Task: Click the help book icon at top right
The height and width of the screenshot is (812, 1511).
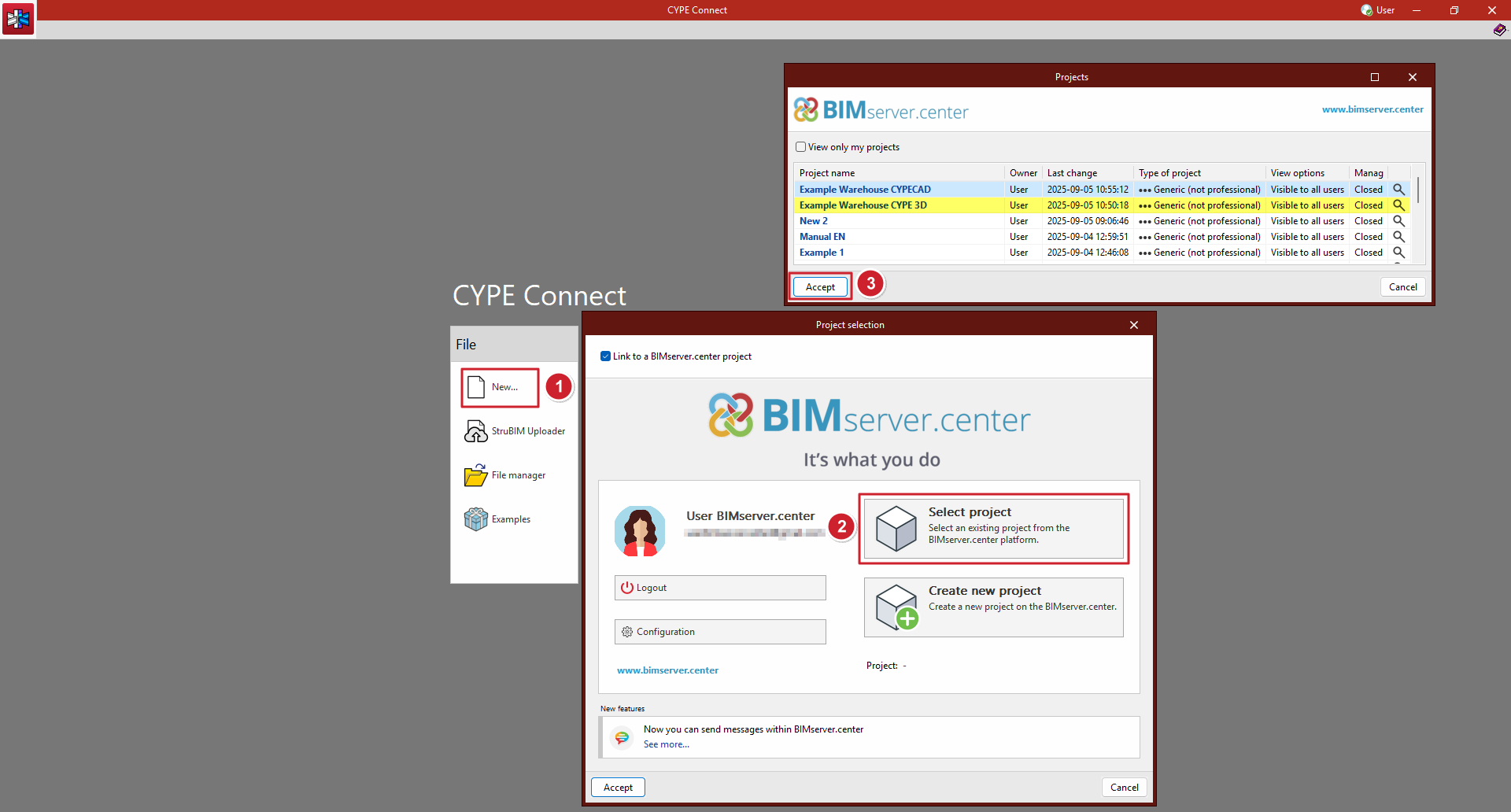Action: [1499, 30]
